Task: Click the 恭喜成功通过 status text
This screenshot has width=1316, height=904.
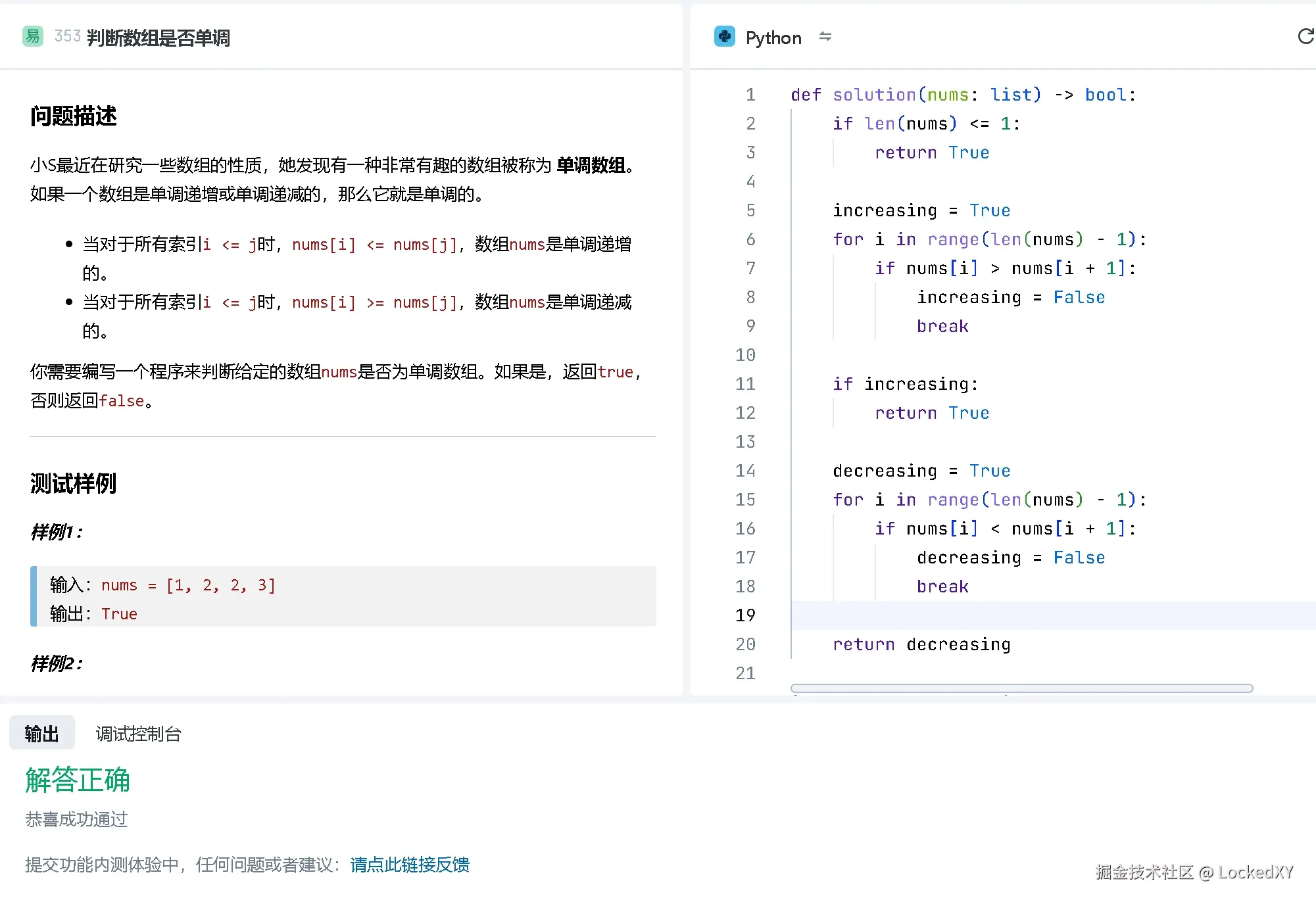Action: [76, 820]
